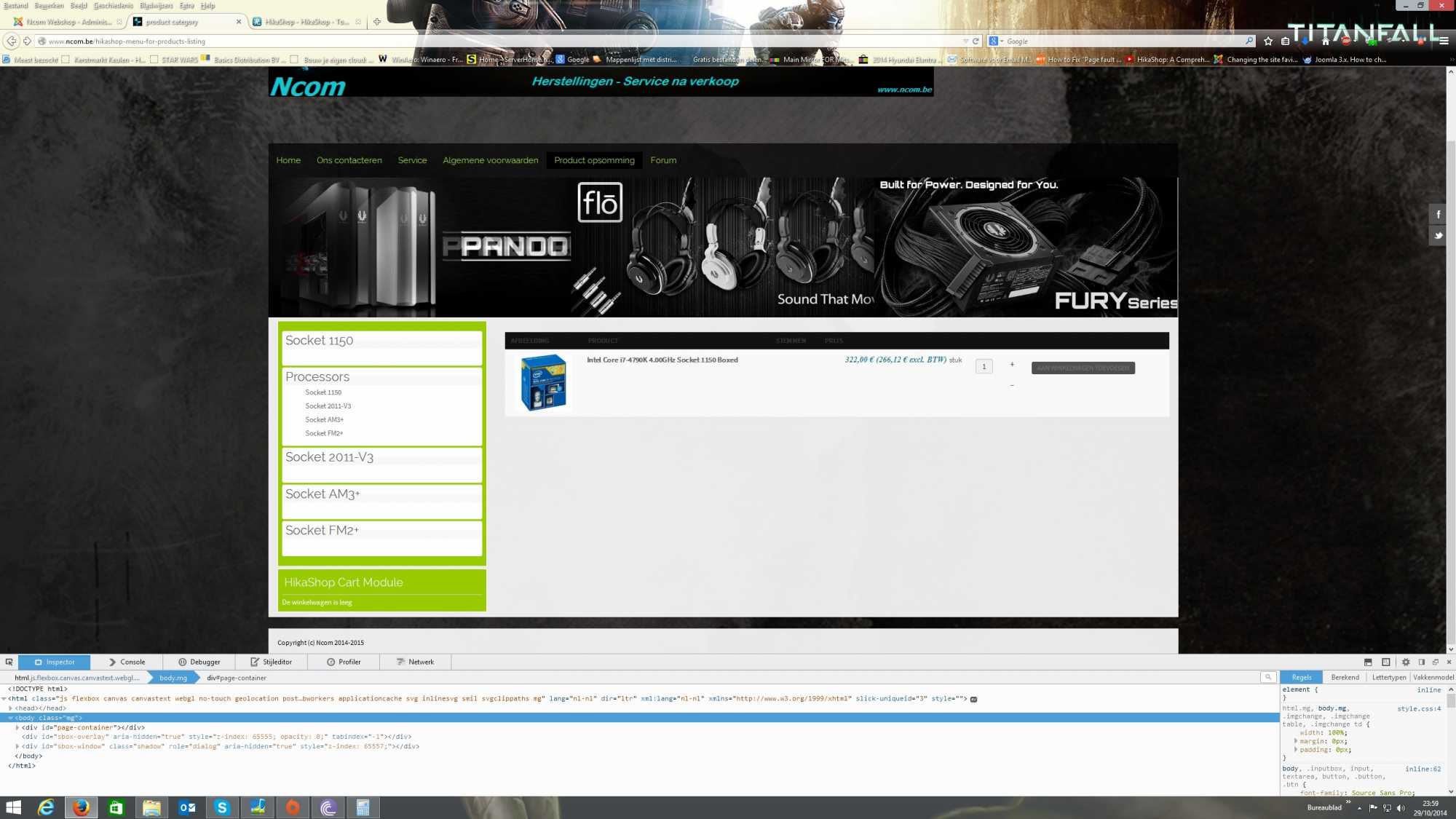Image resolution: width=1456 pixels, height=819 pixels.
Task: Expand the margin shorthand property in rules
Action: [1296, 741]
